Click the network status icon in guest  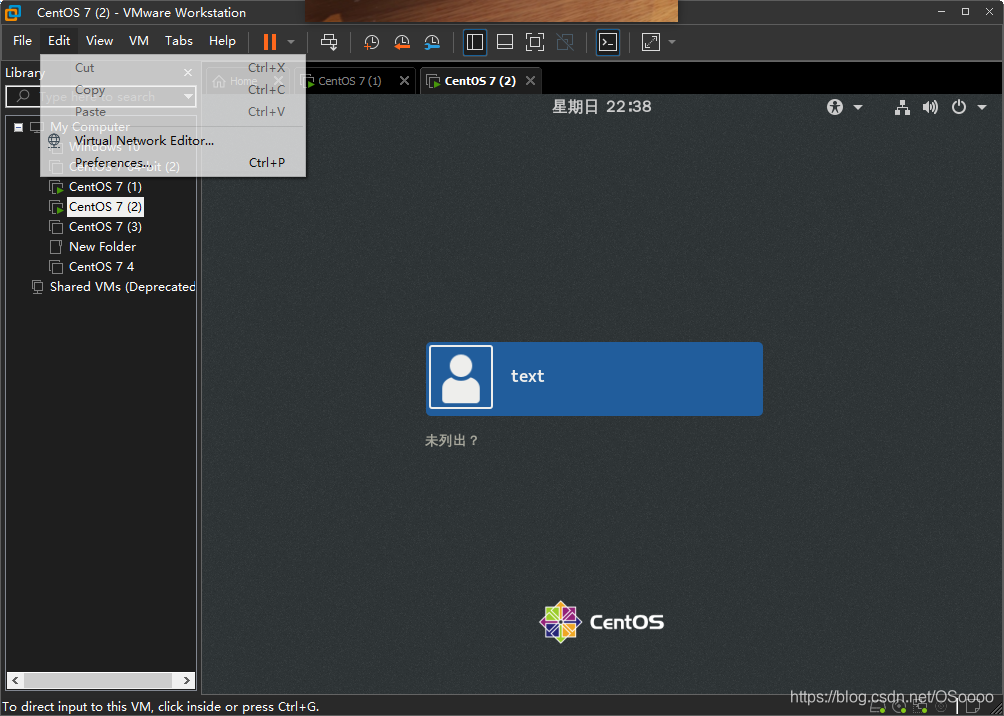tap(902, 108)
